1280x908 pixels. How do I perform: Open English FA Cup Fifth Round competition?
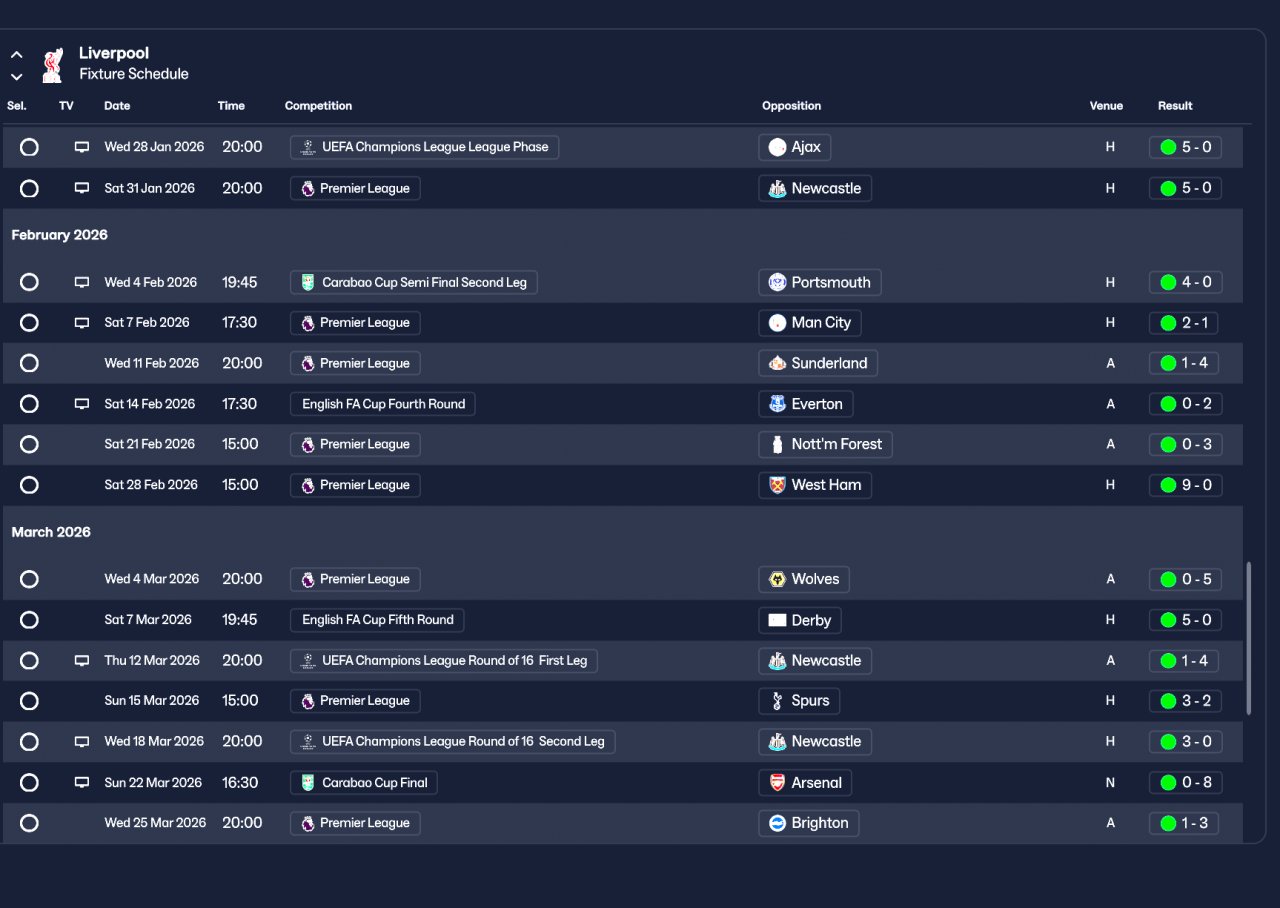coord(377,620)
